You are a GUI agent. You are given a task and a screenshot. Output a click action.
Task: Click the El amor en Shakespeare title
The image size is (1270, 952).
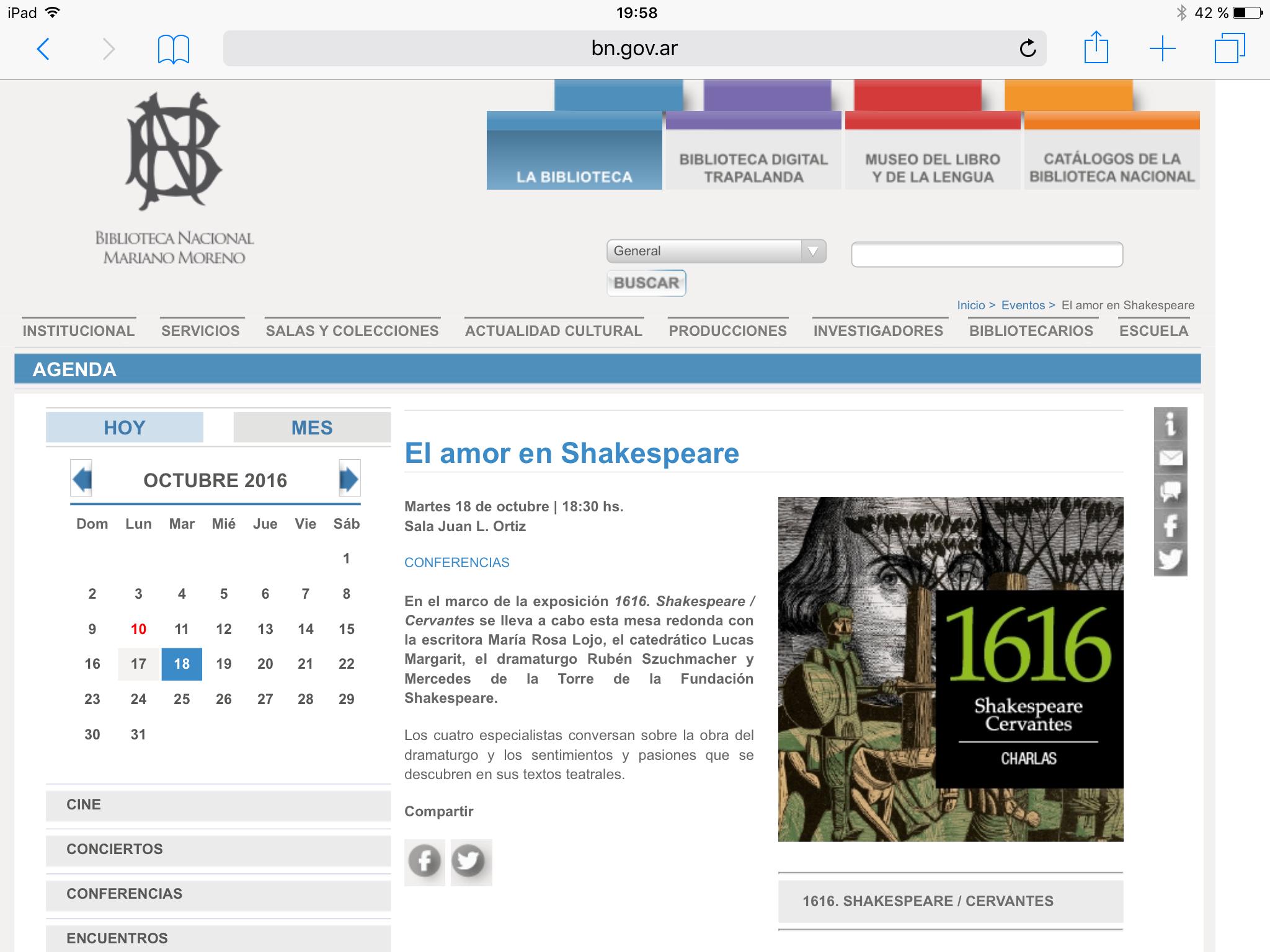[x=572, y=453]
